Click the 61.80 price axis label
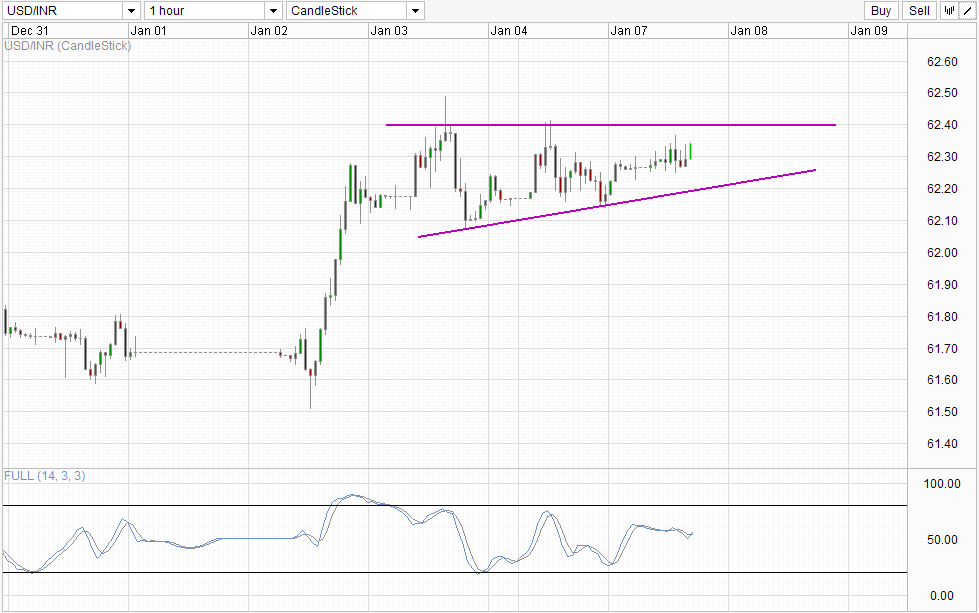Screen dimensions: 979x613 click(x=942, y=316)
